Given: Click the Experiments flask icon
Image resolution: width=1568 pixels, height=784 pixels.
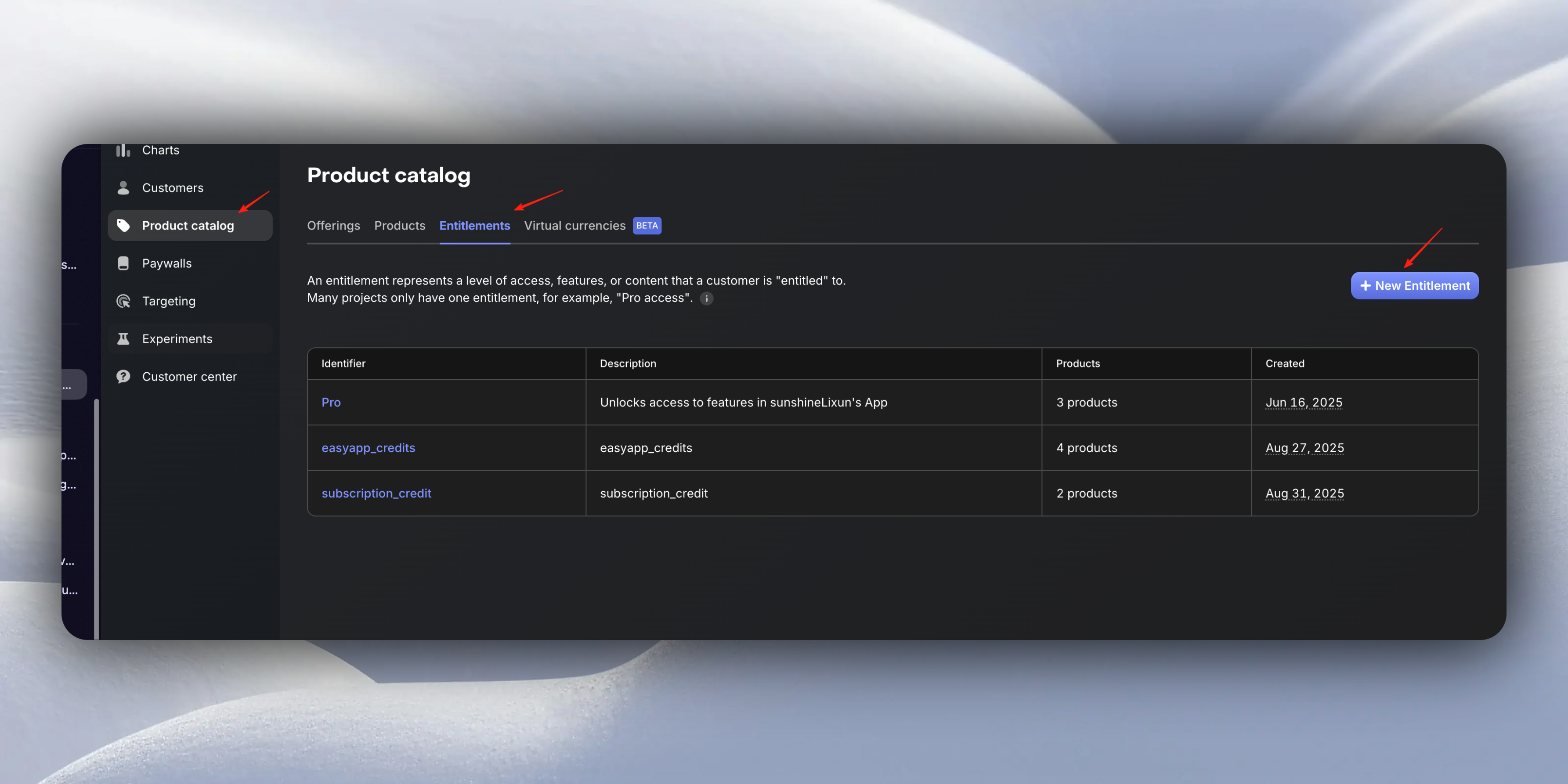Looking at the screenshot, I should pyautogui.click(x=123, y=339).
